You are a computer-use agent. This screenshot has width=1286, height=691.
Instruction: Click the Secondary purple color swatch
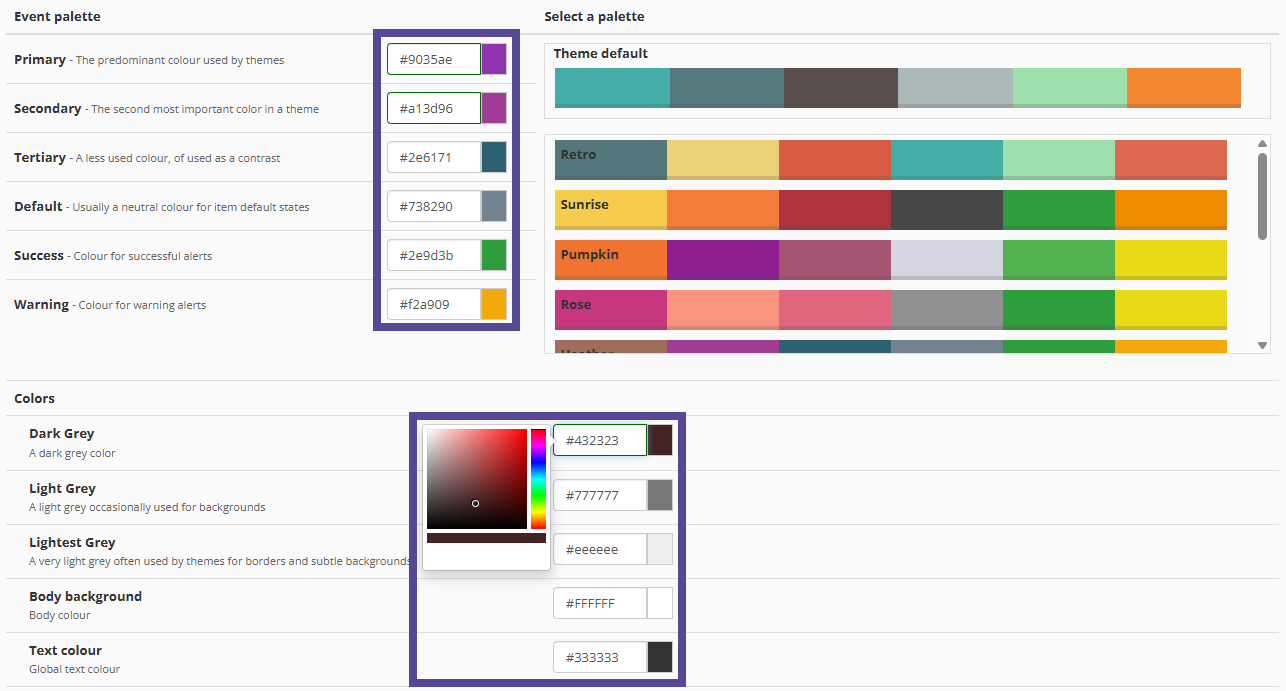click(x=495, y=107)
